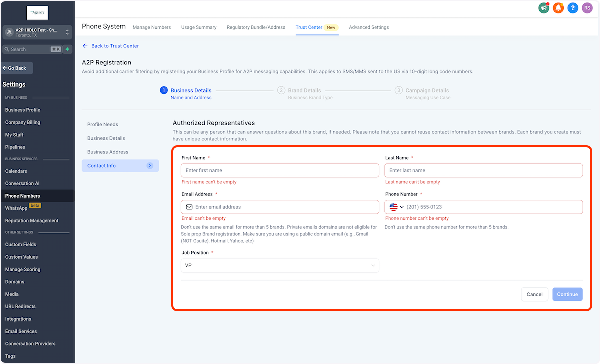Click the green quick-add icon beside Search

[x=68, y=49]
